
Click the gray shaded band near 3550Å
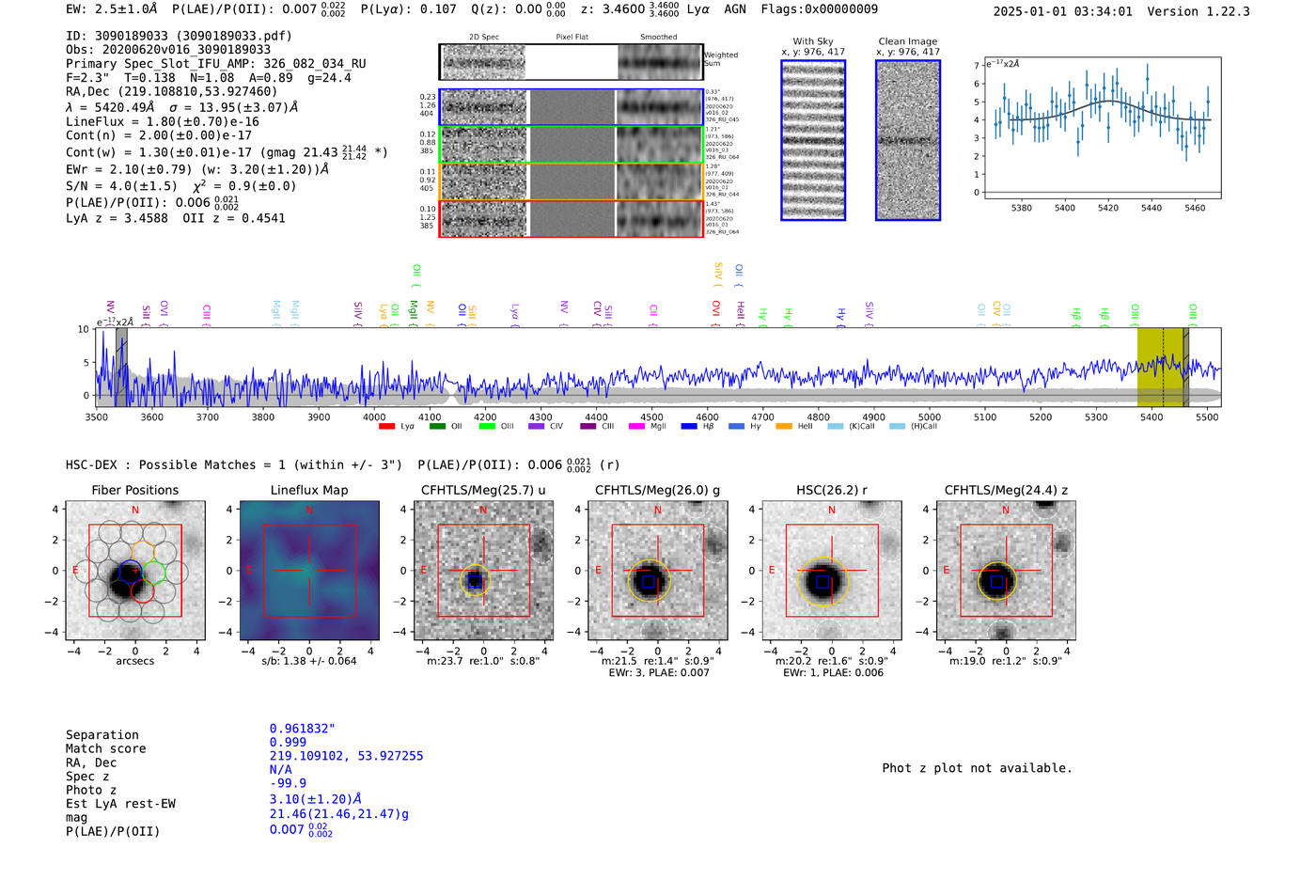click(x=121, y=367)
